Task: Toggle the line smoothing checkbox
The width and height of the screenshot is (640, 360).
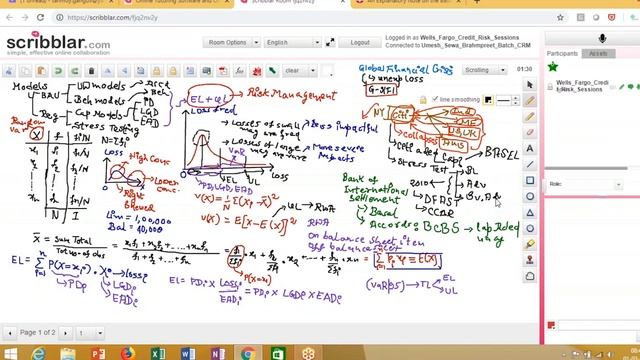Action: [x=435, y=99]
